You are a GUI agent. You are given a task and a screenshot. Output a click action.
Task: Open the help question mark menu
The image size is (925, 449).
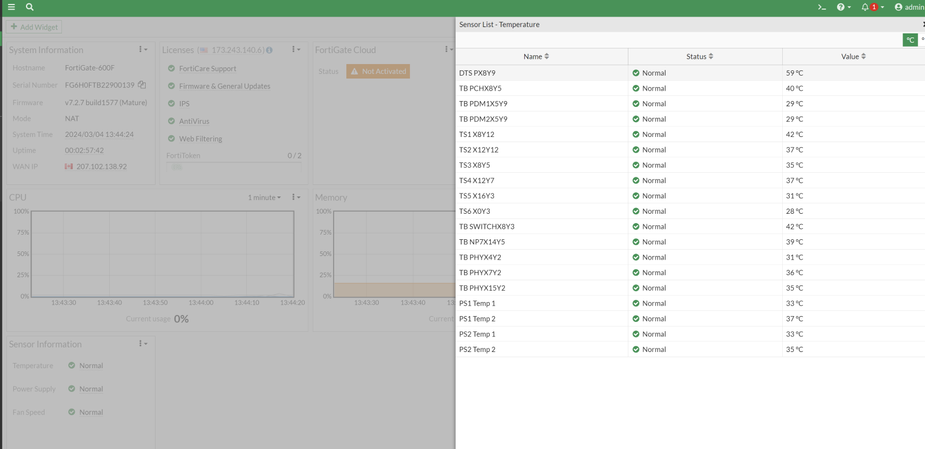[x=843, y=7]
